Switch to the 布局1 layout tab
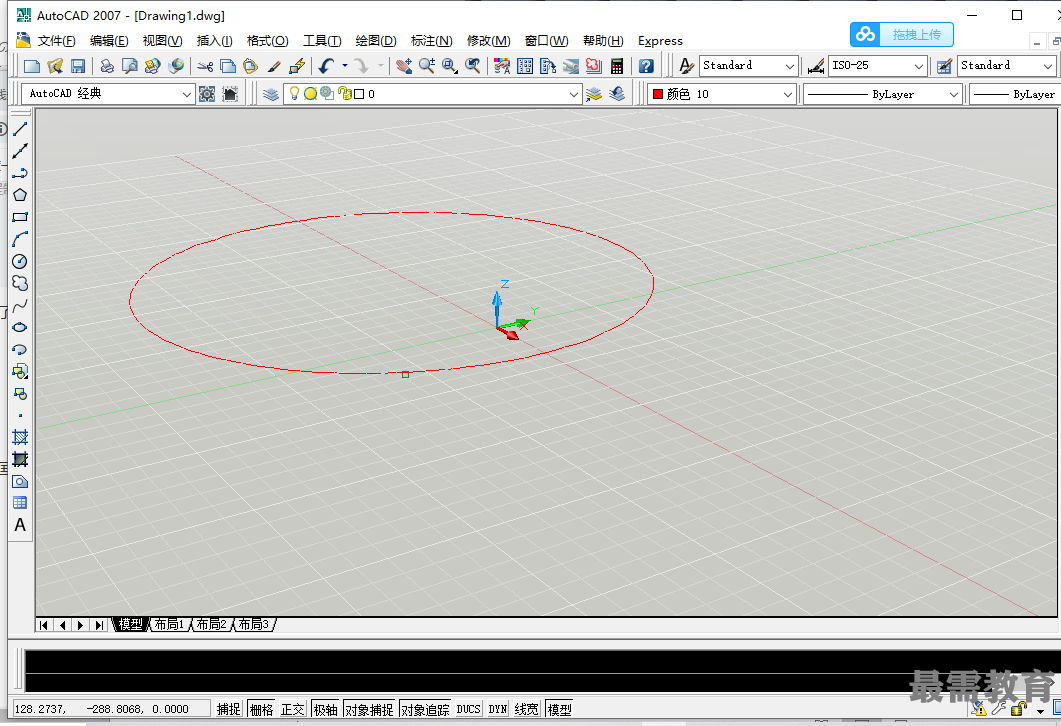Image resolution: width=1061 pixels, height=726 pixels. click(x=169, y=624)
